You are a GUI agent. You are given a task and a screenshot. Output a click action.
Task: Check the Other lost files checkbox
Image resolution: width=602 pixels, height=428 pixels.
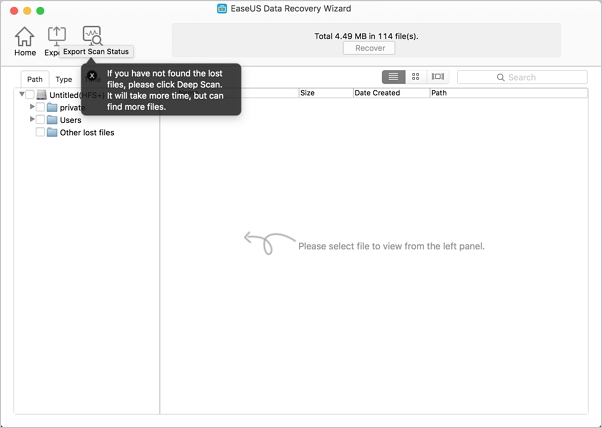(x=40, y=132)
